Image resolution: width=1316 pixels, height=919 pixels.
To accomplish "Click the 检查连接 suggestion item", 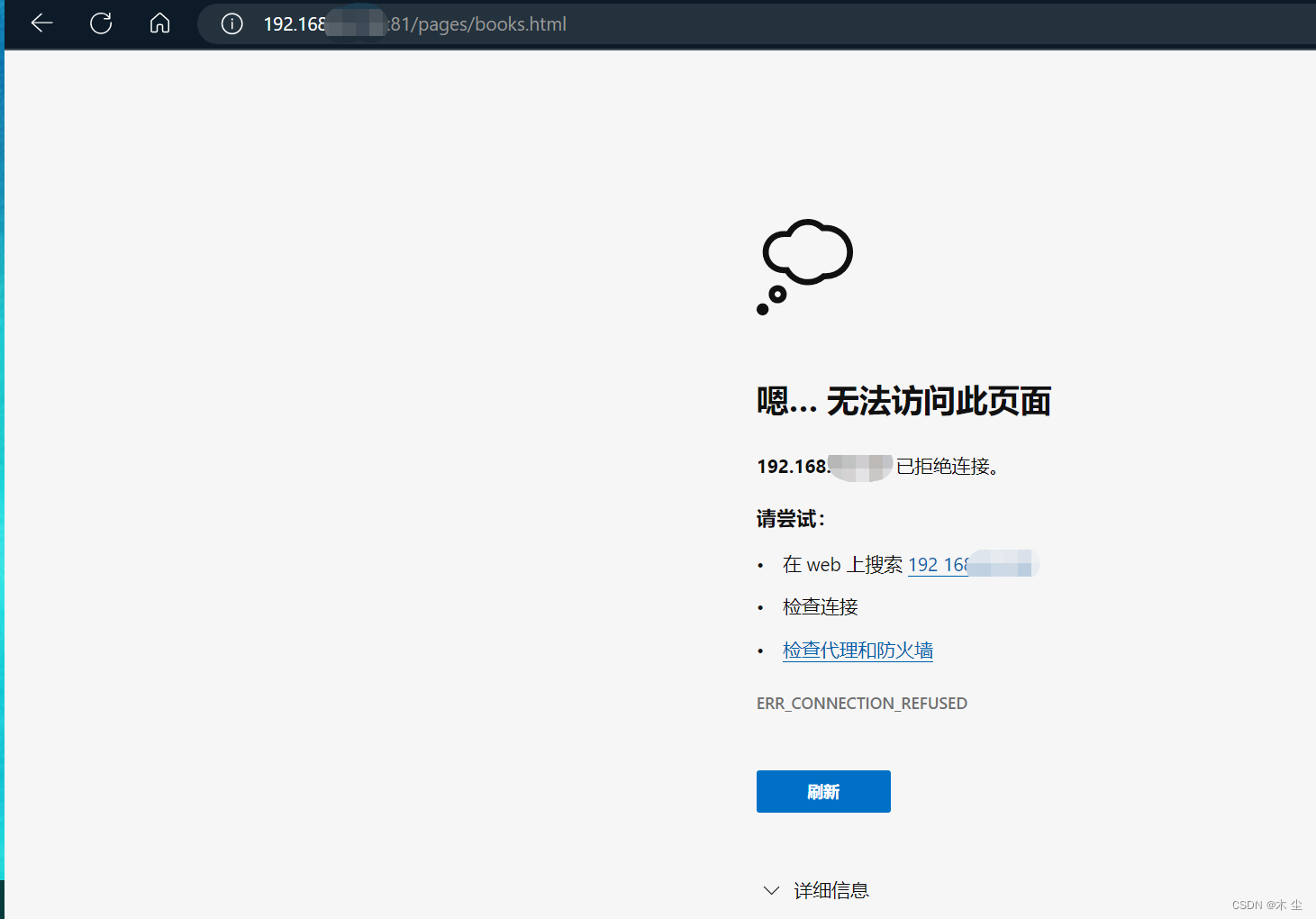I will 820,606.
